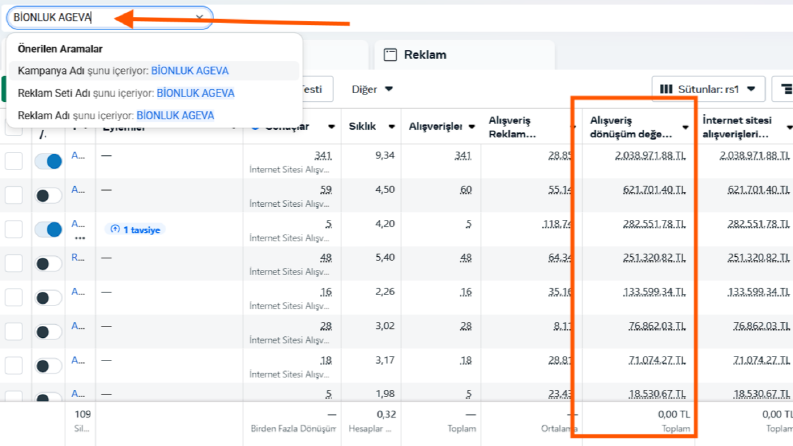Image resolution: width=793 pixels, height=446 pixels.
Task: Check the box for the 1 tavsiye row
Action: (x=14, y=229)
